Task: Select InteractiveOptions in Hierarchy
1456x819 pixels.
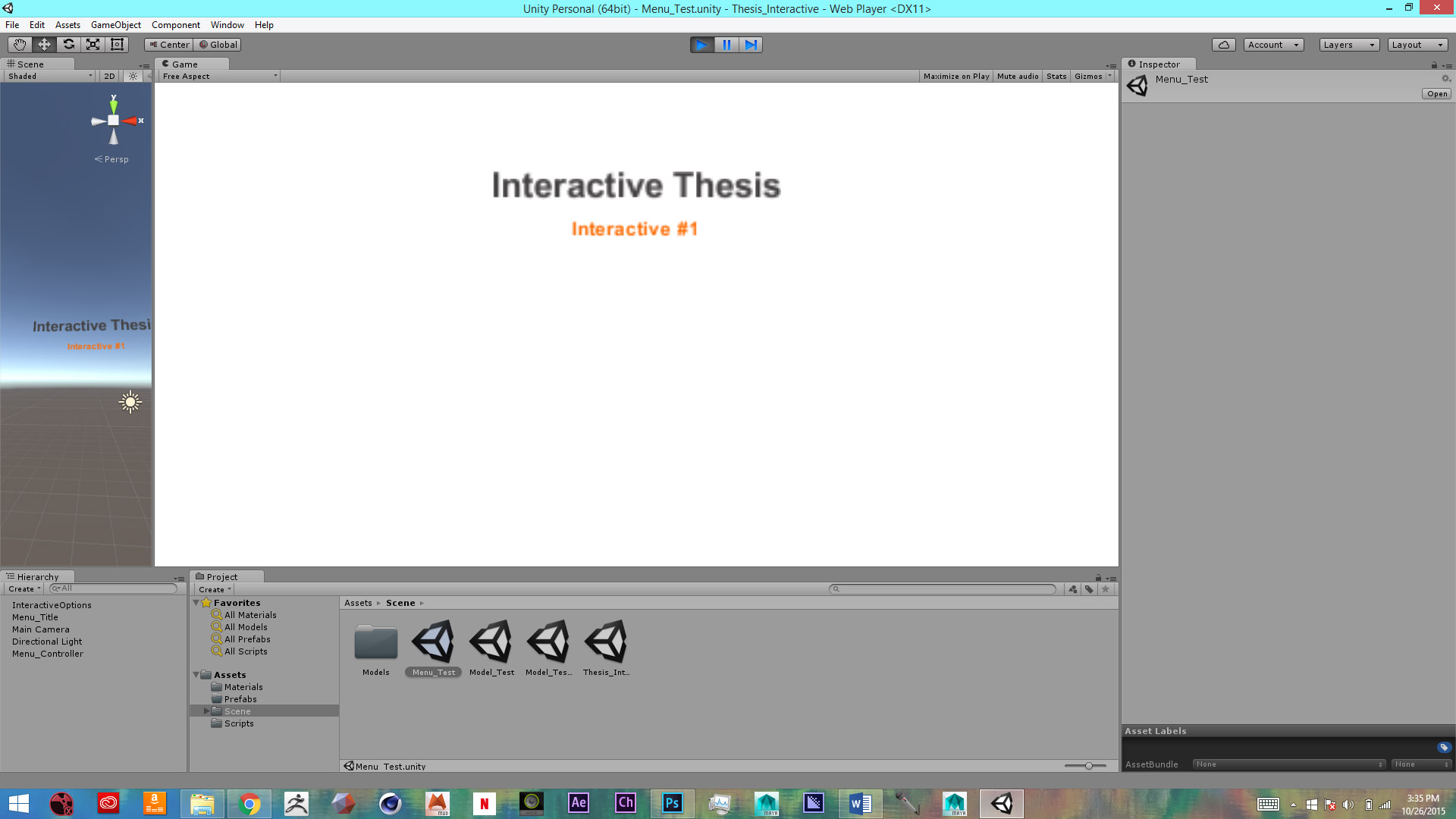Action: click(52, 605)
